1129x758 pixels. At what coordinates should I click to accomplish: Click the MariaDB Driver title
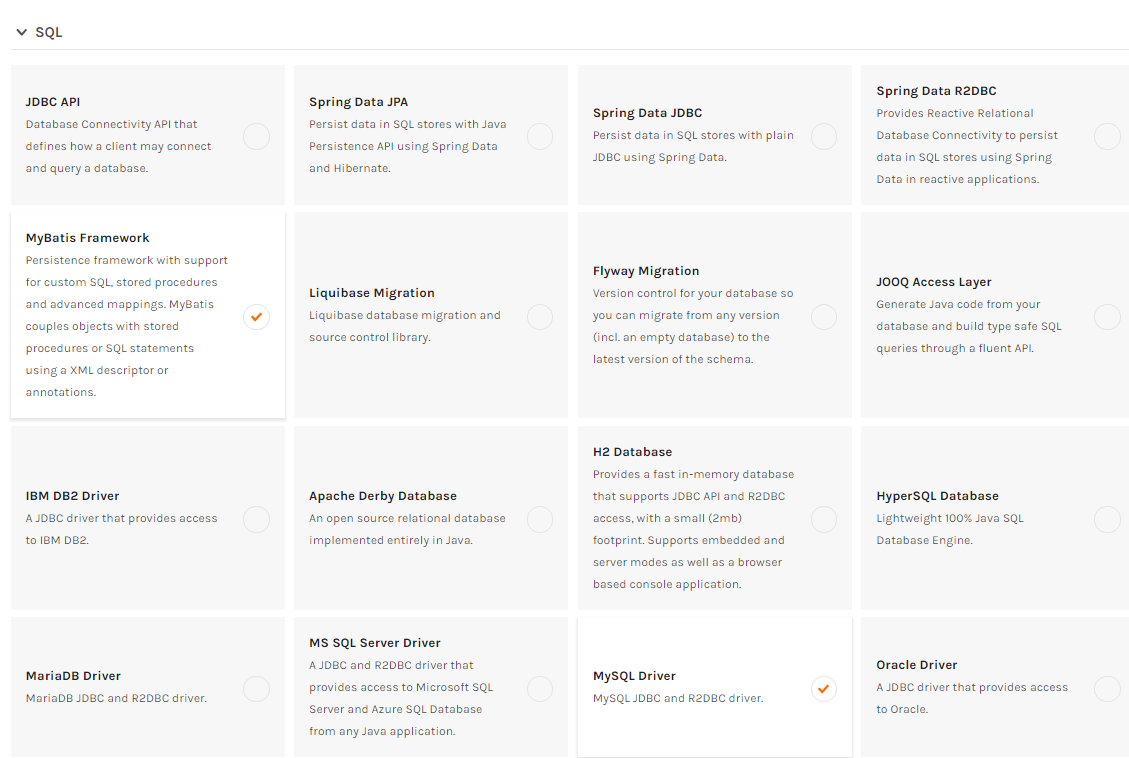[73, 676]
